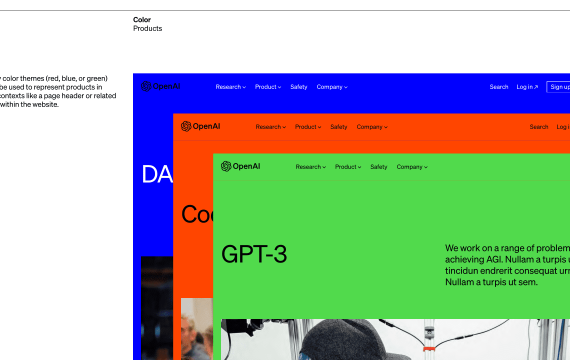Click the dark image on blue page
Image resolution: width=570 pixels, height=360 pixels.
[x=157, y=308]
